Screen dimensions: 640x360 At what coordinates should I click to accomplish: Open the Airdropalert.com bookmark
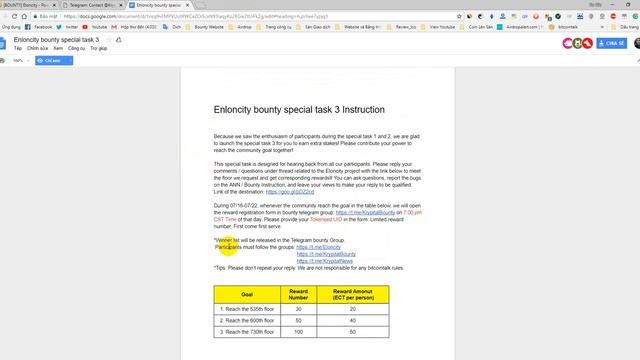click(x=520, y=27)
